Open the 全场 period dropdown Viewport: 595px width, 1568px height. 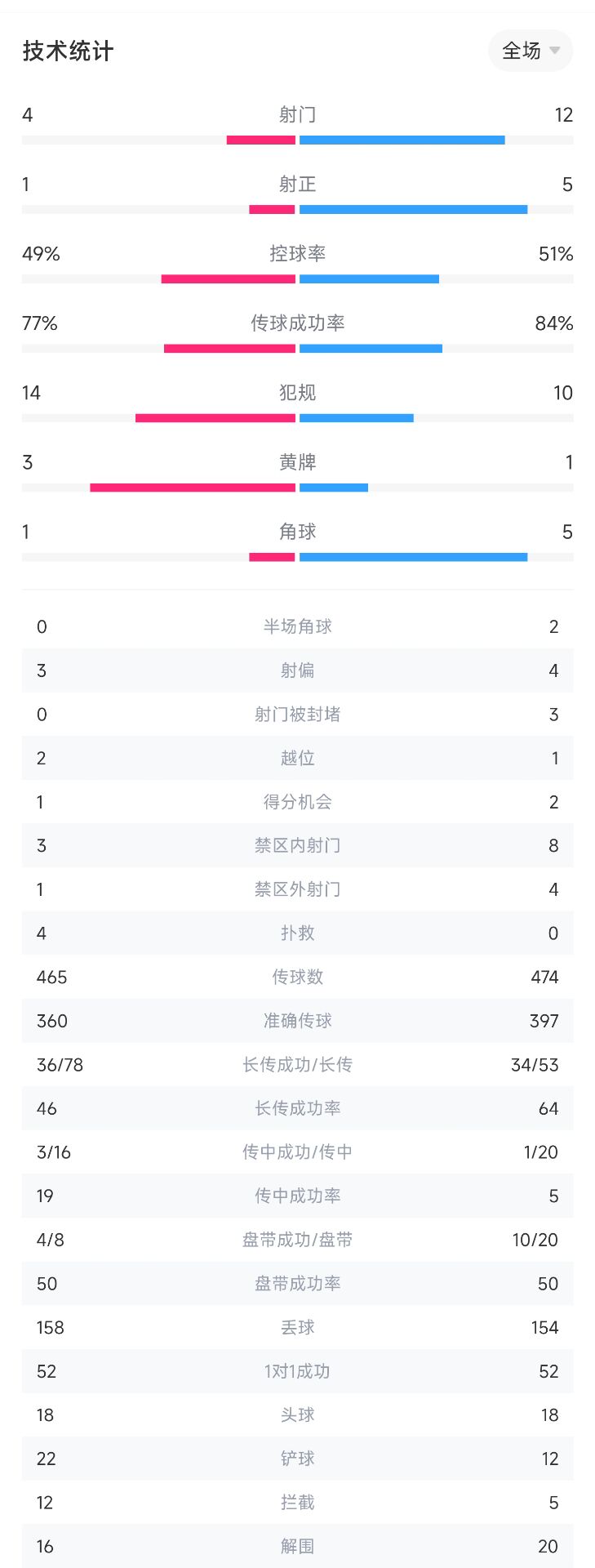pos(531,51)
